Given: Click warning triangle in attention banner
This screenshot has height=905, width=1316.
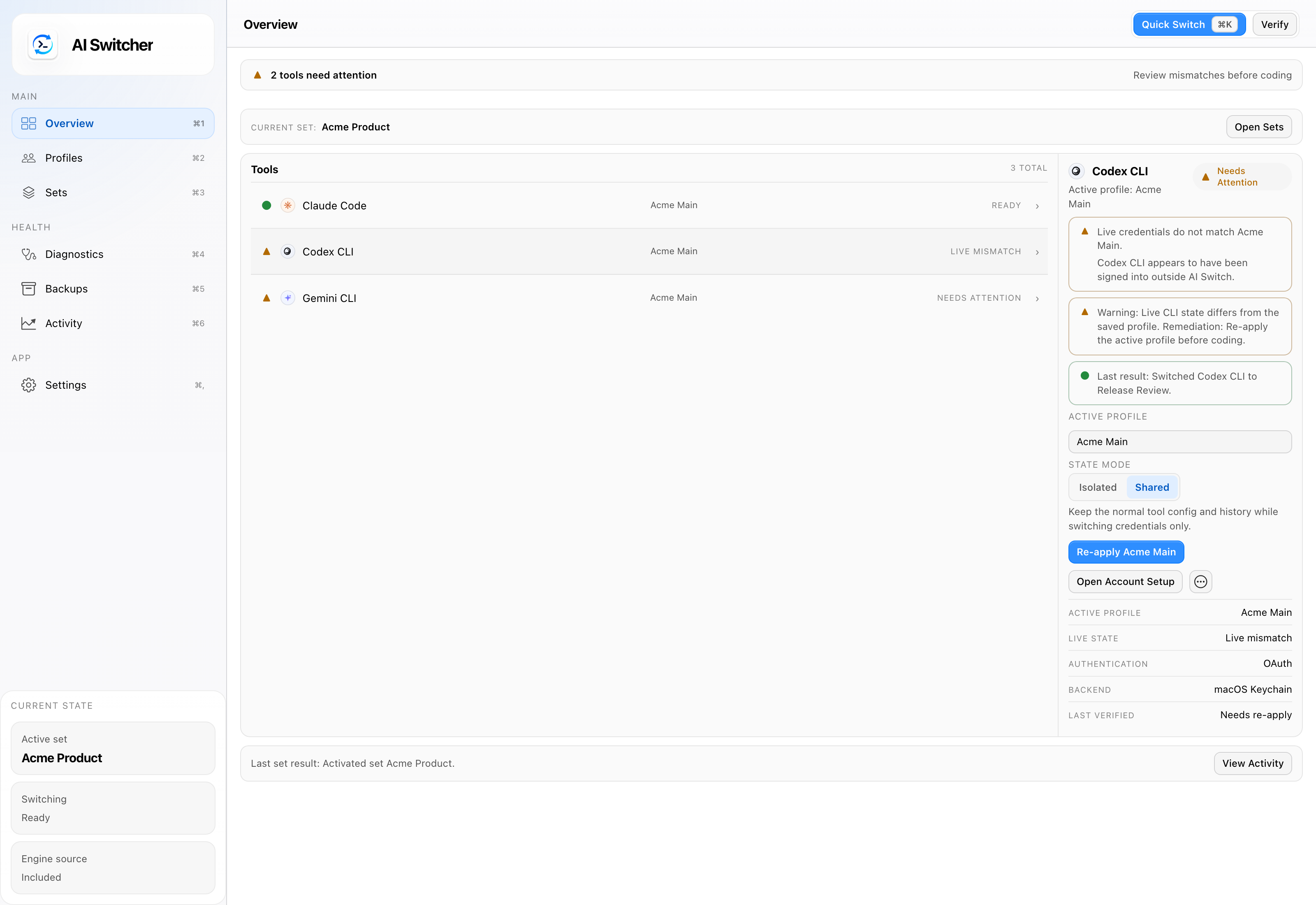Looking at the screenshot, I should (257, 75).
